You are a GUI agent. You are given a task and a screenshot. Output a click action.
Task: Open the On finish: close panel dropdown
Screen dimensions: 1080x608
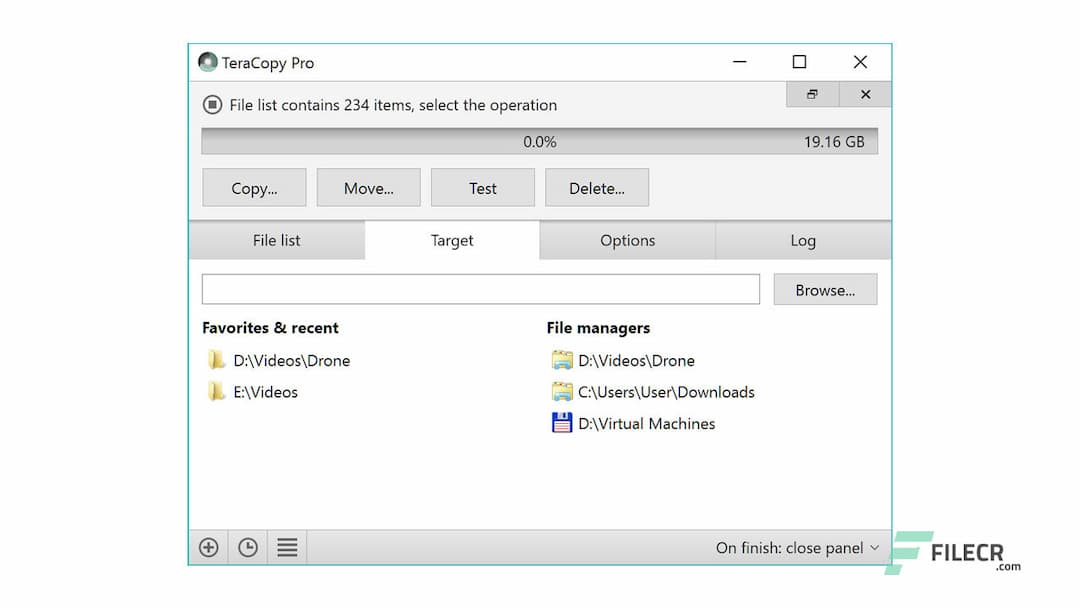pos(795,548)
